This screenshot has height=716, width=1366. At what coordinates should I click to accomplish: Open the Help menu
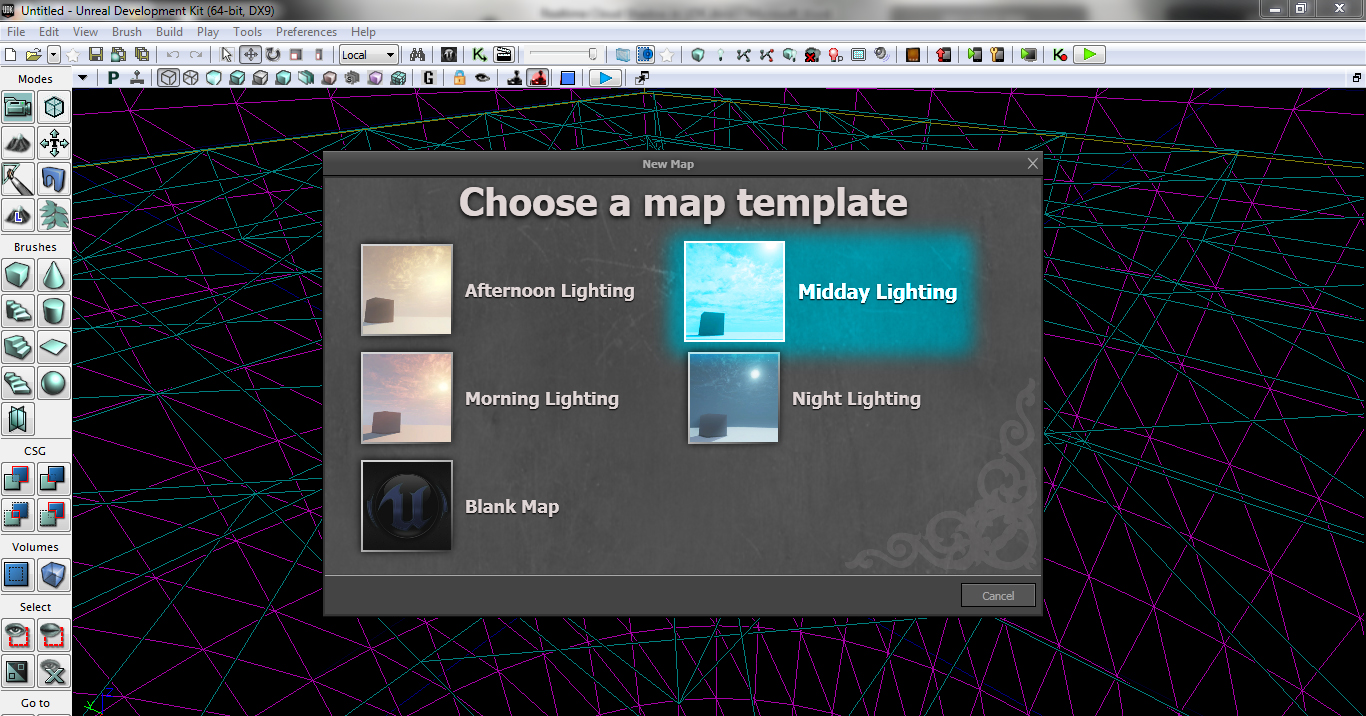point(364,32)
